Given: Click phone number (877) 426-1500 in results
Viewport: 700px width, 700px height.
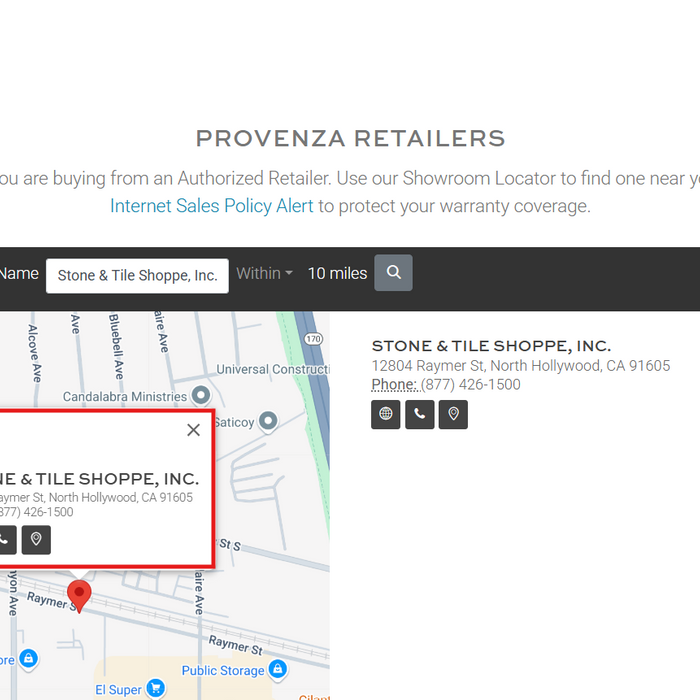Looking at the screenshot, I should (470, 384).
